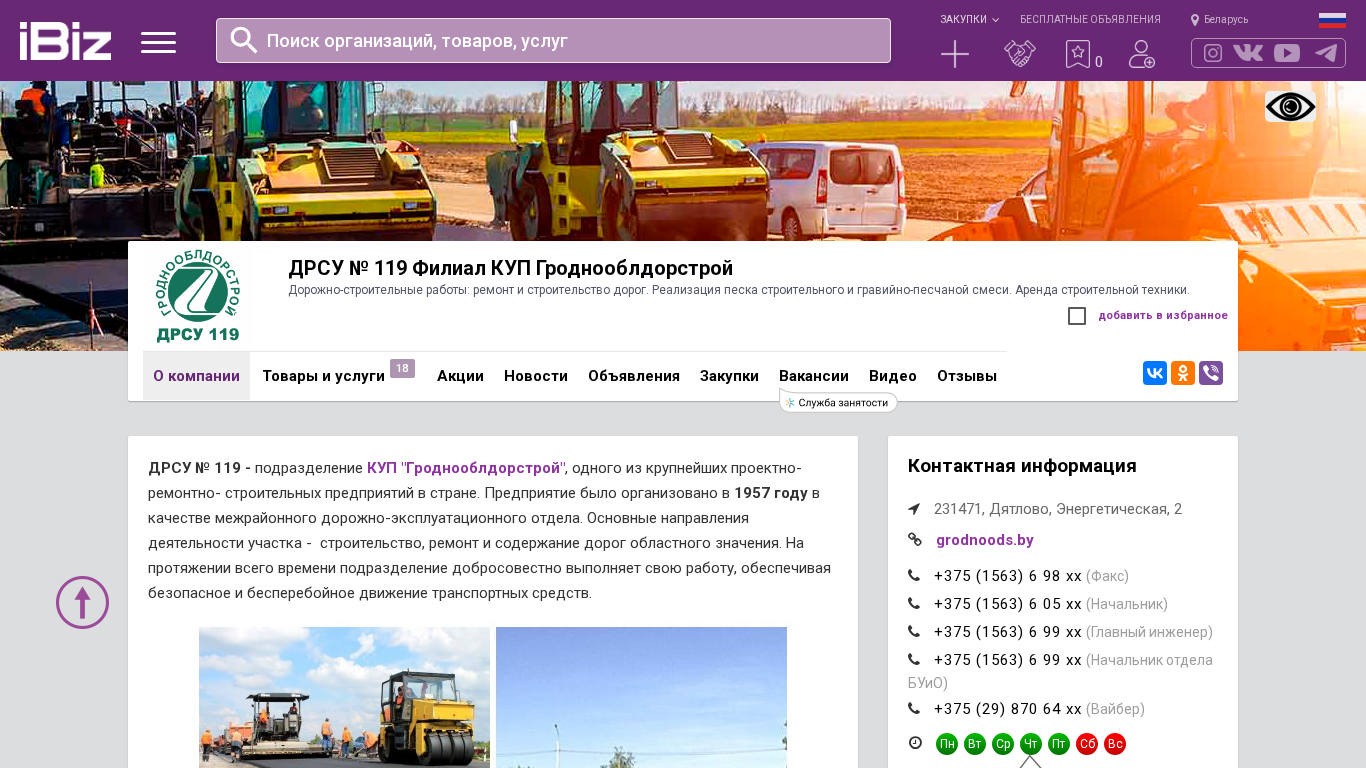1366x768 pixels.
Task: Select Sunday (Вс) working day
Action: click(1115, 744)
